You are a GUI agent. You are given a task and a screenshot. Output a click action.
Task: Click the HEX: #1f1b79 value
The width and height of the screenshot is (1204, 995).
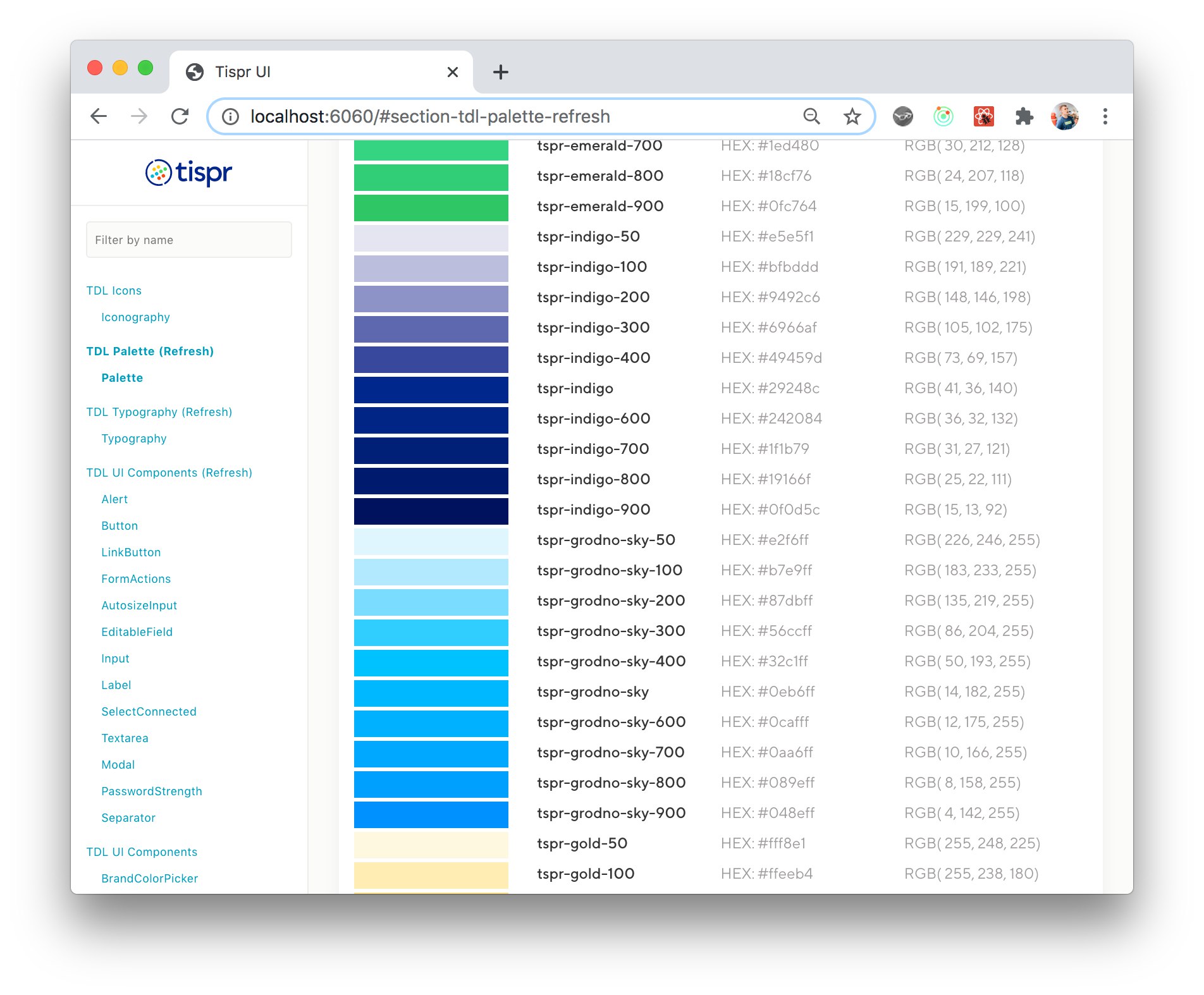coord(765,449)
